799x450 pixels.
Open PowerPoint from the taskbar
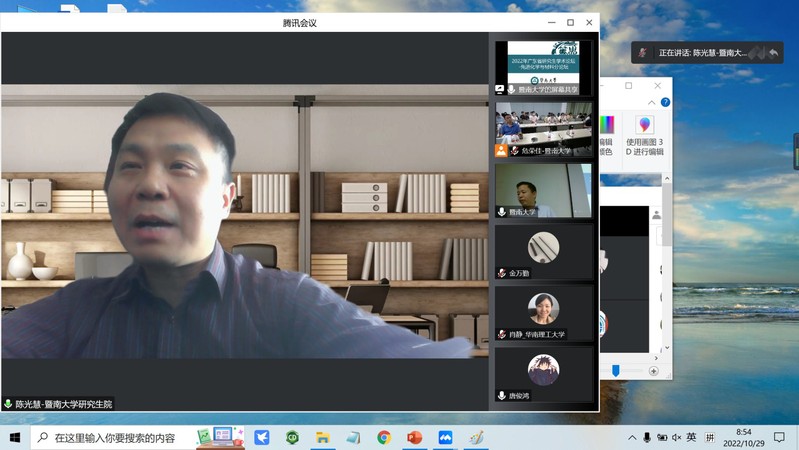[415, 438]
